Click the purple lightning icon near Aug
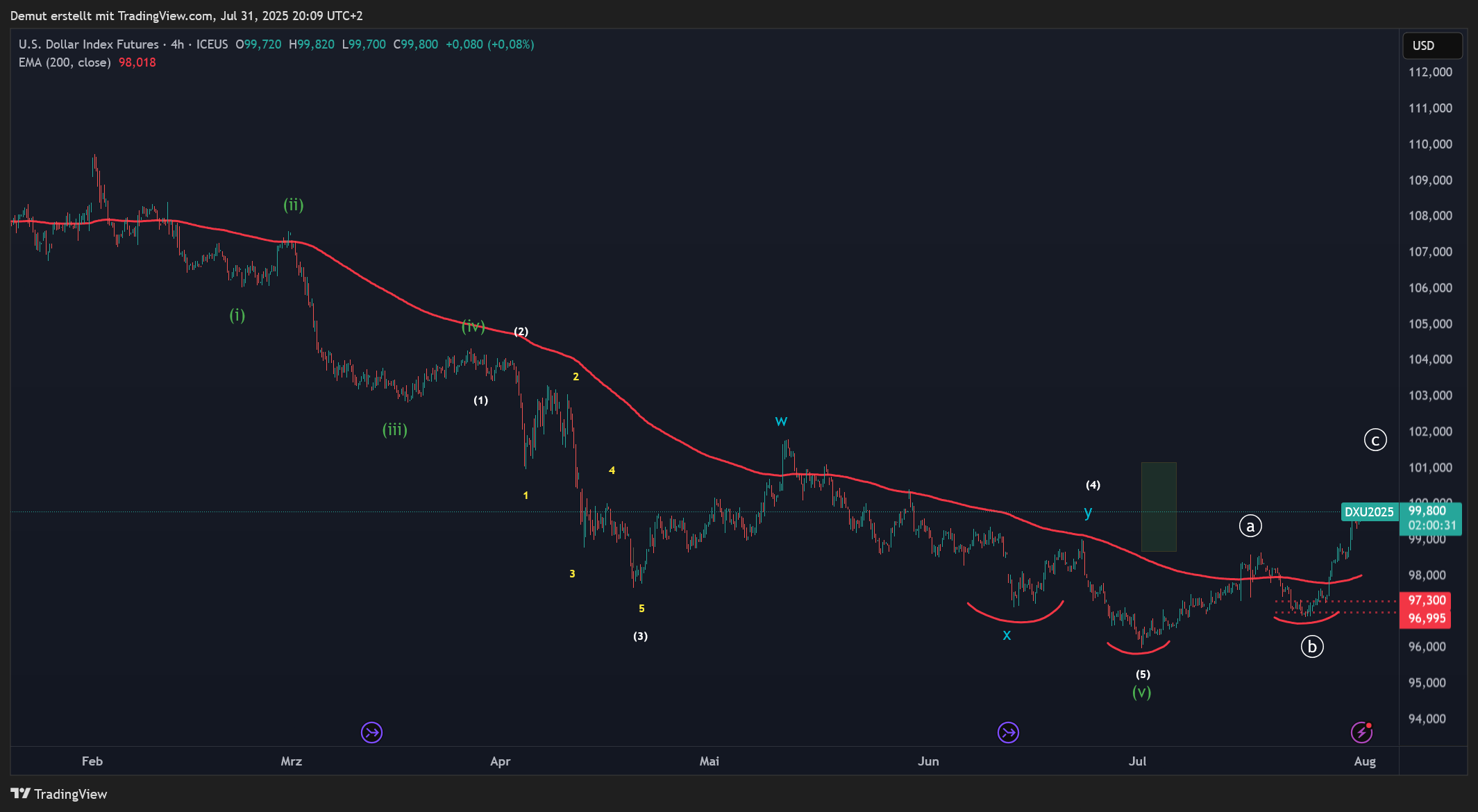 tap(1361, 732)
